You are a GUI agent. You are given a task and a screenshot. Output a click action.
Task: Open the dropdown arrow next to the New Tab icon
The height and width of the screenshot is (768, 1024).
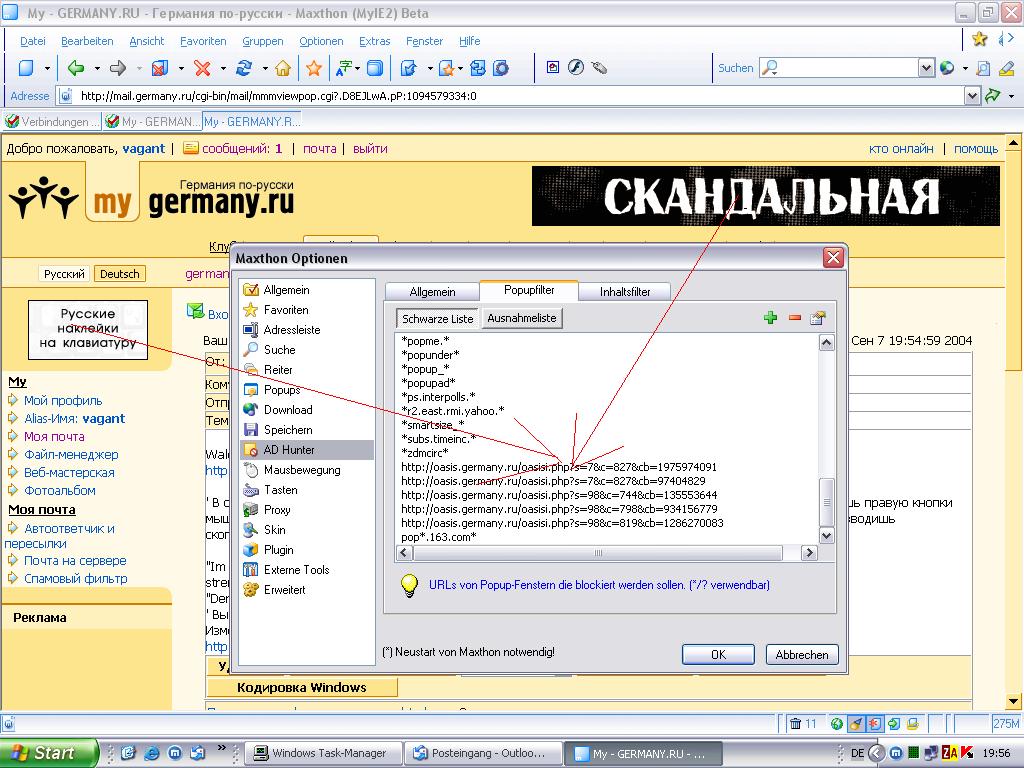(x=47, y=68)
